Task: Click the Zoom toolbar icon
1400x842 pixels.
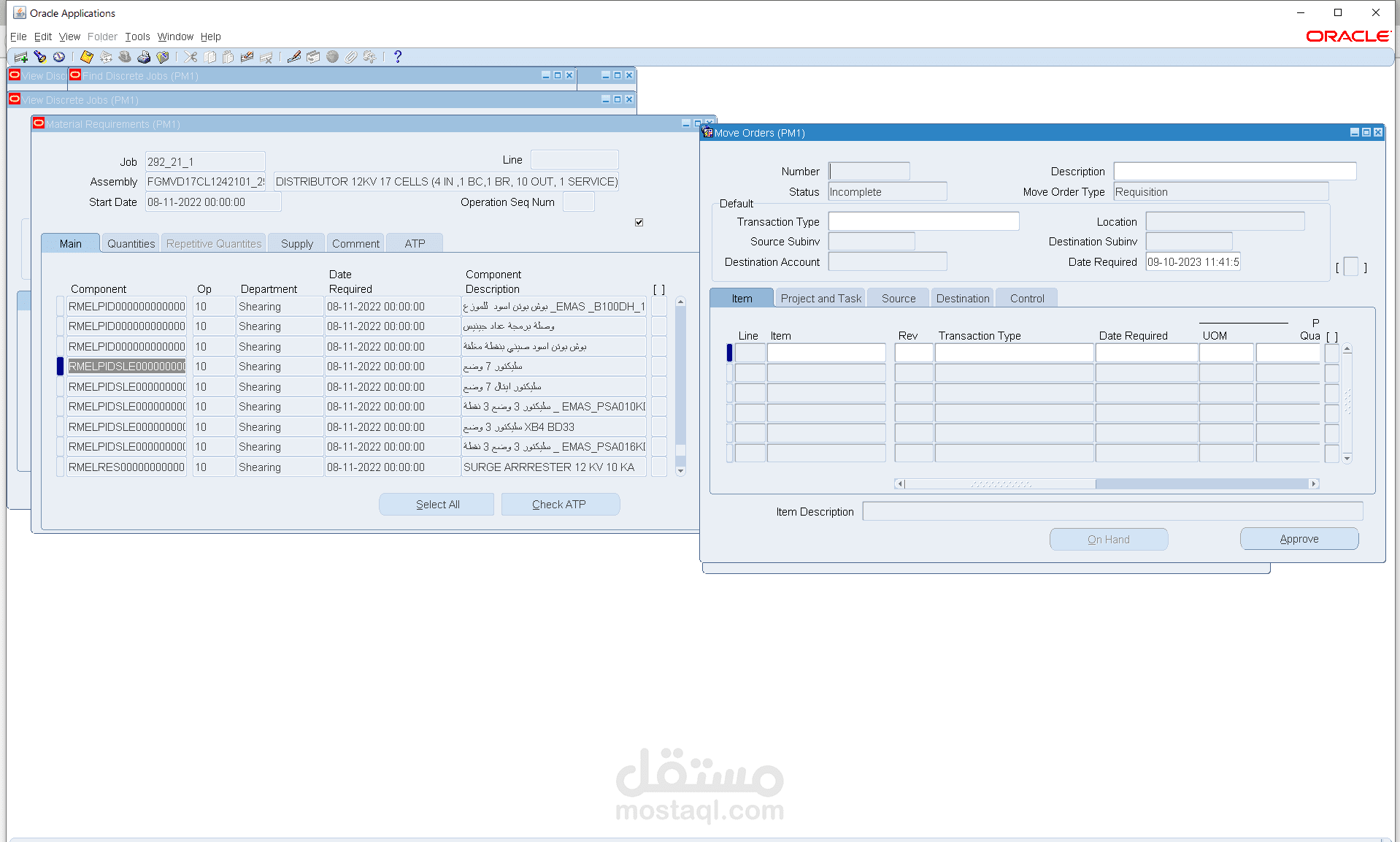Action: pyautogui.click(x=313, y=57)
